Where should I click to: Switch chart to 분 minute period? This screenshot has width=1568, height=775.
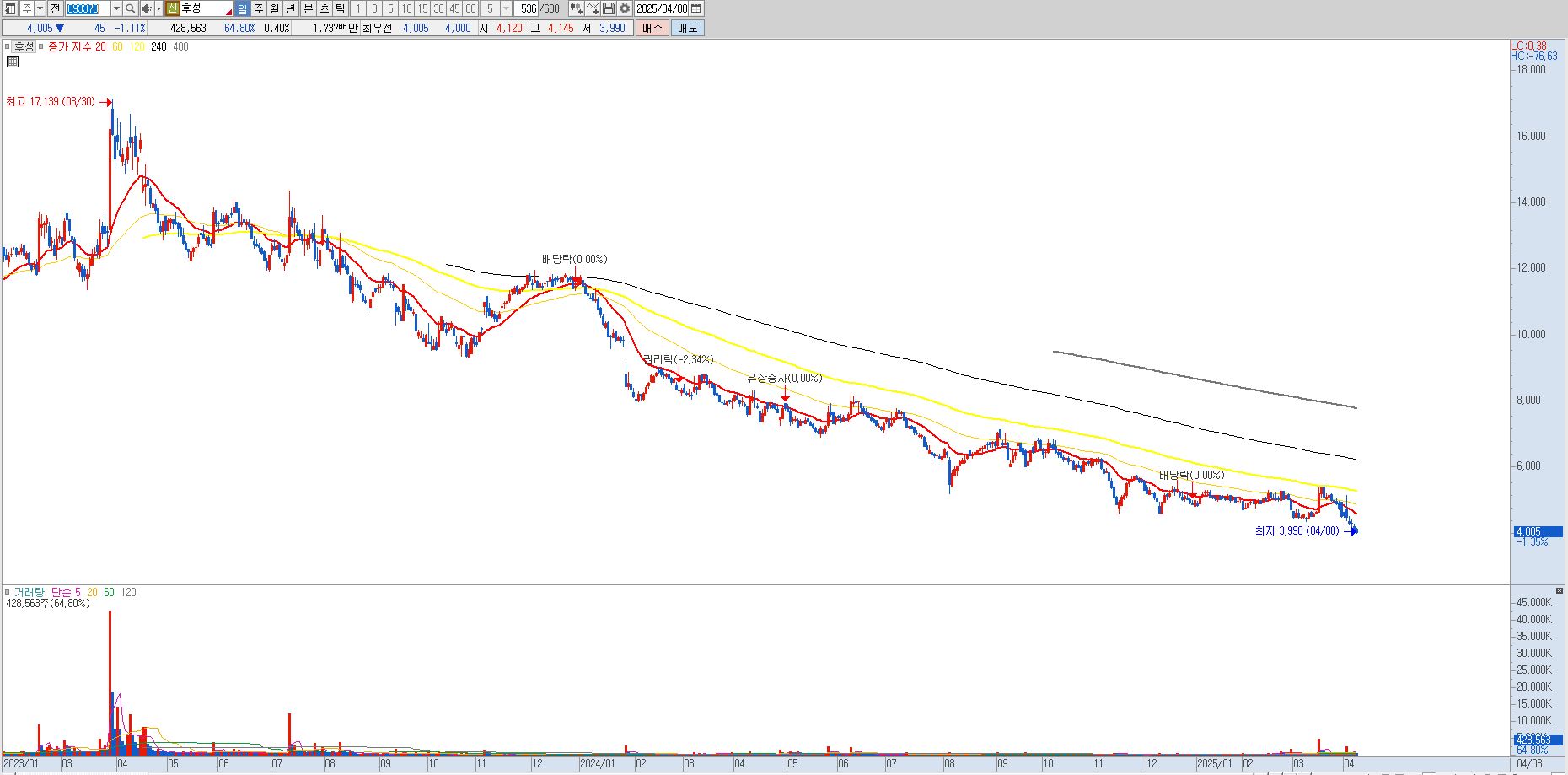coord(309,8)
